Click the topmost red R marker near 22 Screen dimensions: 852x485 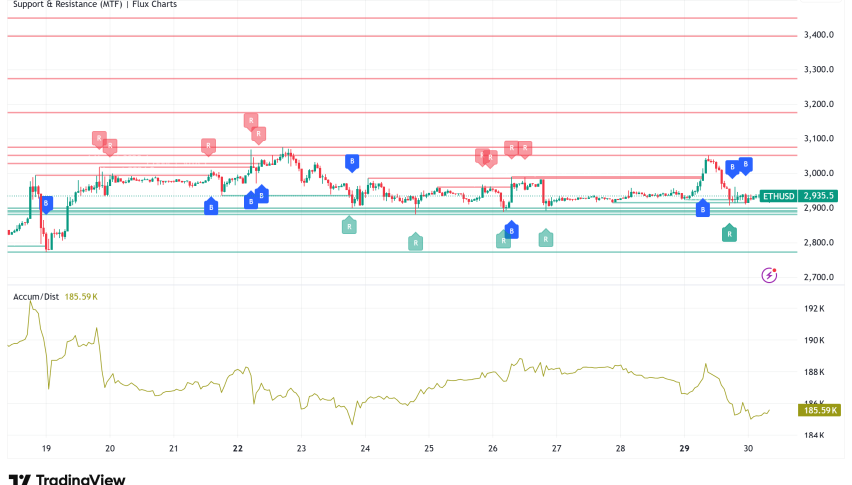(x=250, y=121)
